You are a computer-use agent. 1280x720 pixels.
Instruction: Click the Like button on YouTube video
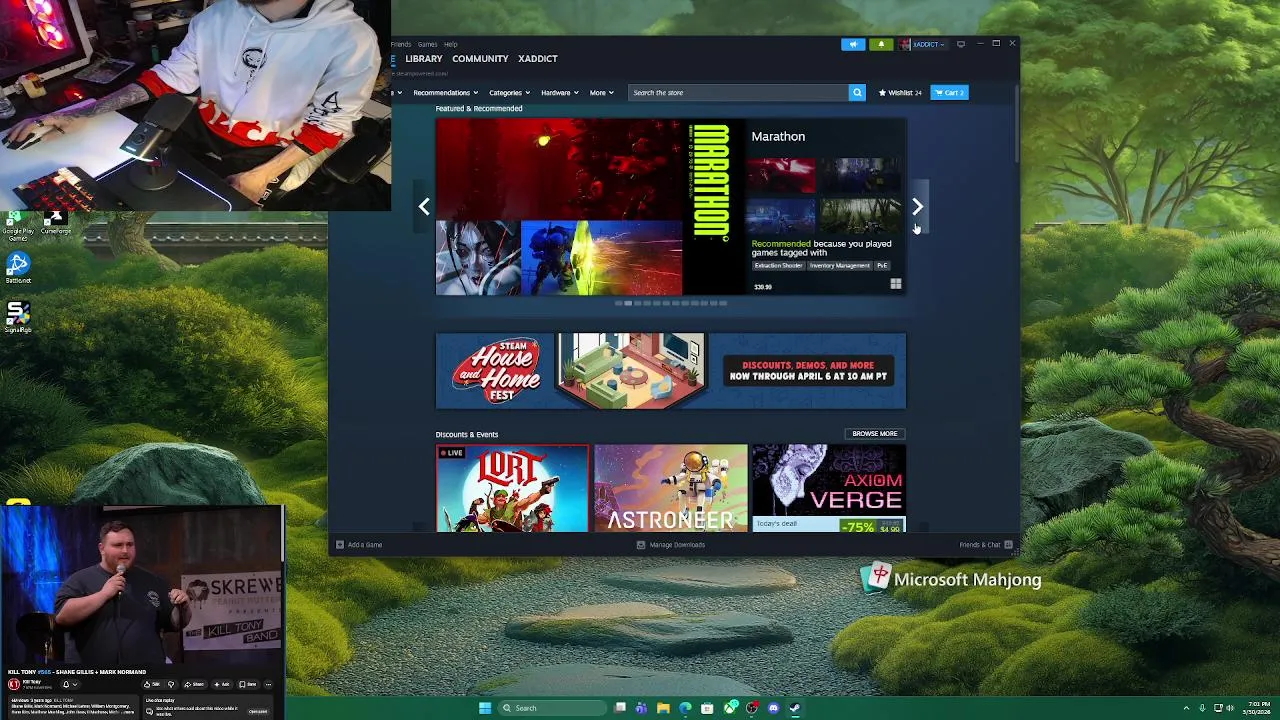(x=152, y=684)
